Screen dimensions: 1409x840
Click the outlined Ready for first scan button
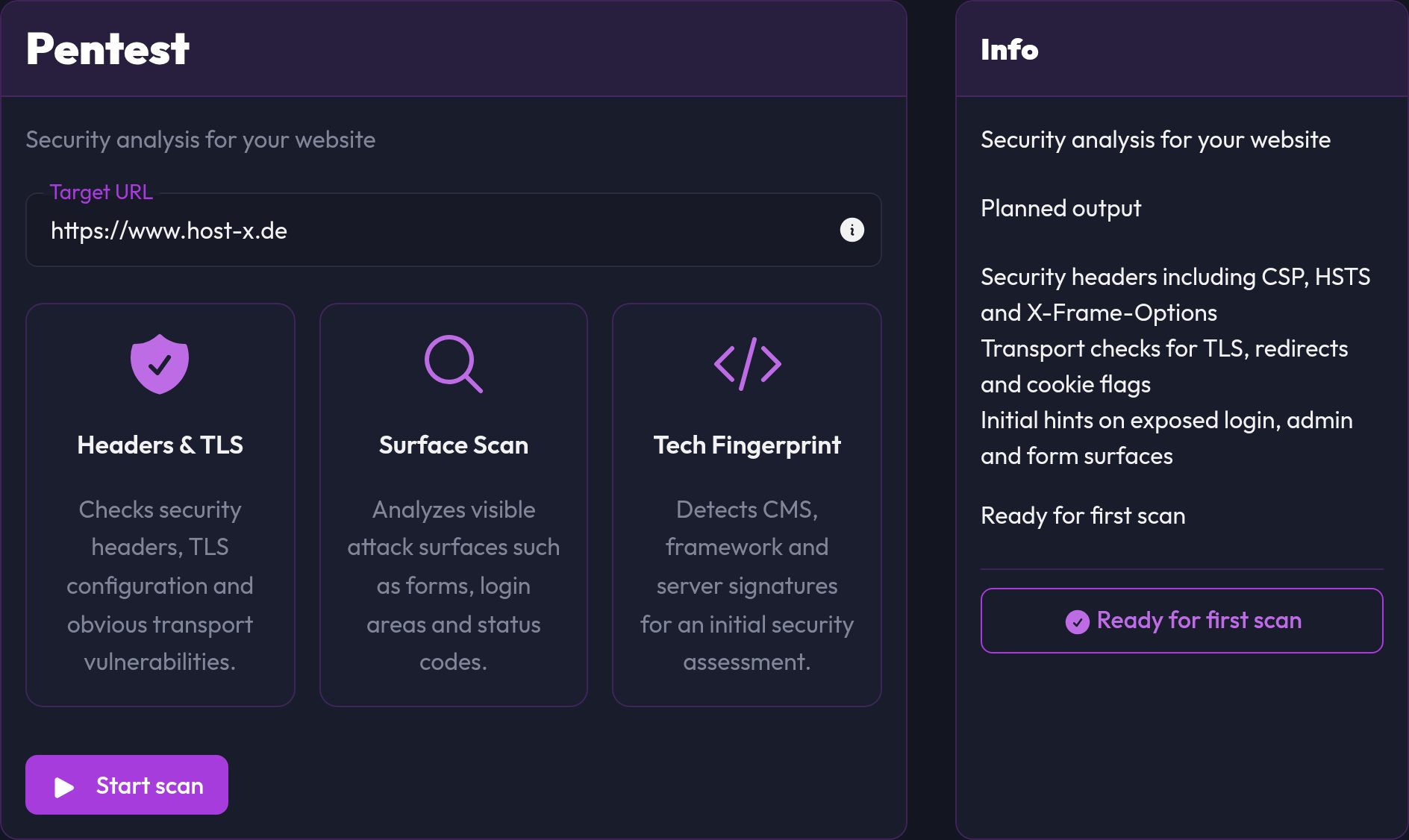coord(1181,621)
